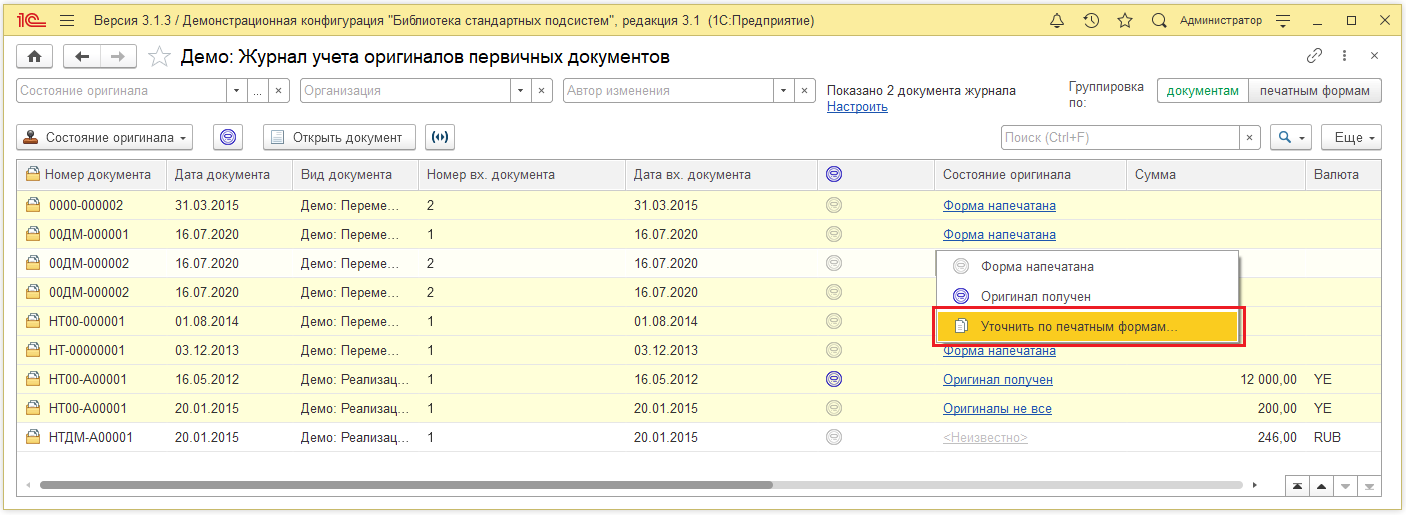Choose Уточнить по печатным формам menu item
Viewport: 1406px width, 515px height.
point(1087,326)
